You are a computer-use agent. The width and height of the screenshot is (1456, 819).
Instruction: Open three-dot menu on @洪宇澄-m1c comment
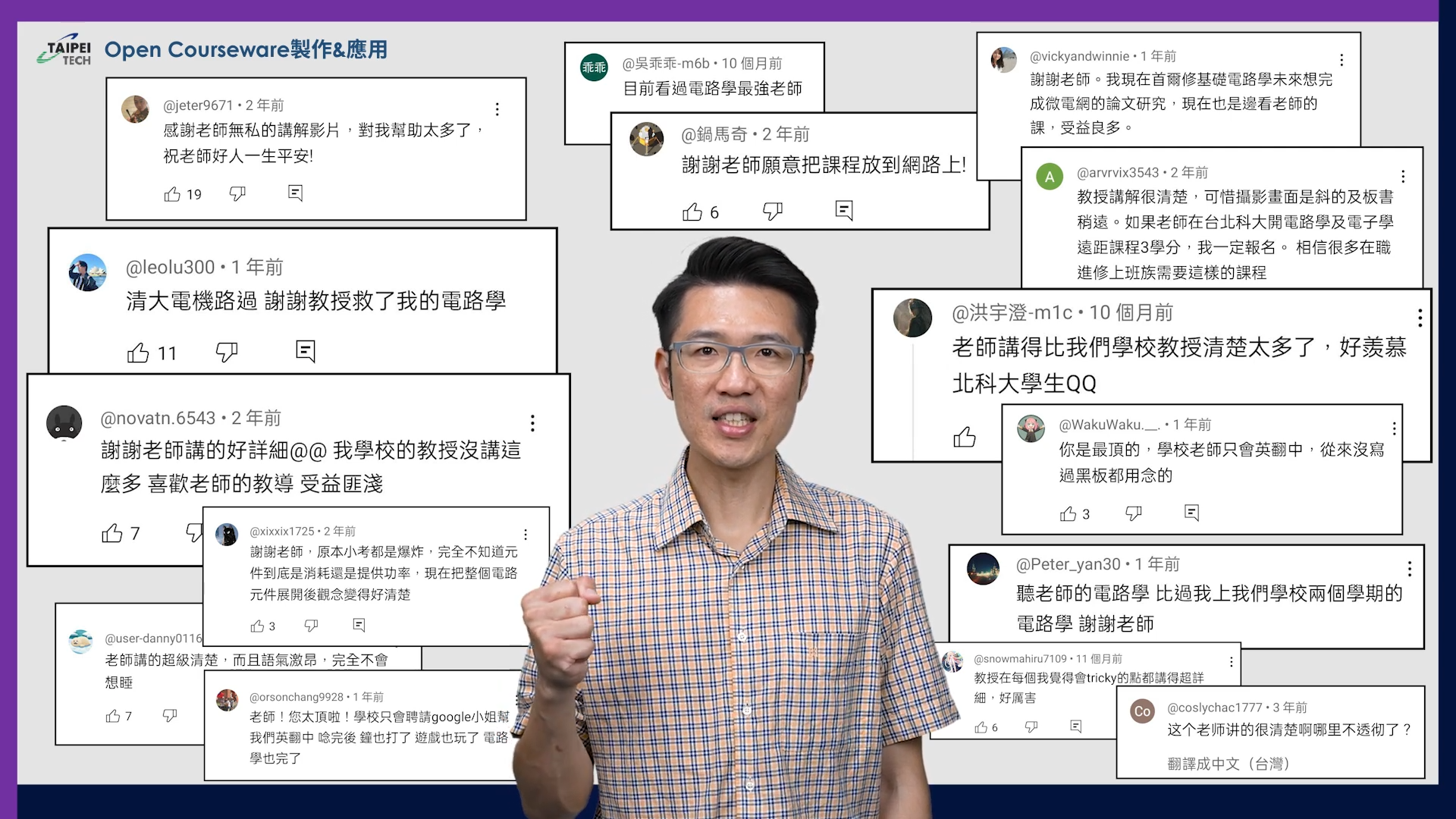(1420, 318)
